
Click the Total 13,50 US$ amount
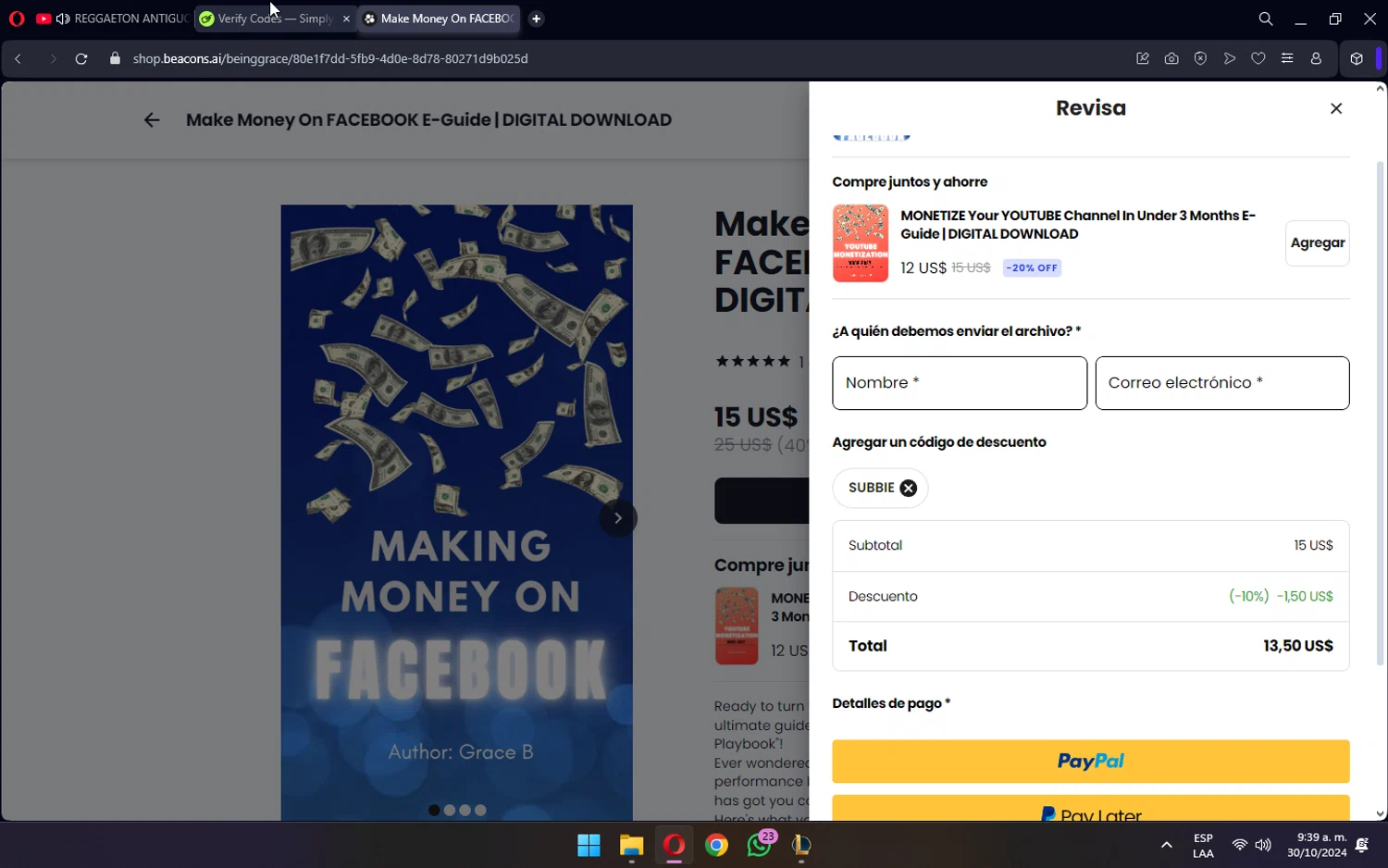[x=1298, y=646]
